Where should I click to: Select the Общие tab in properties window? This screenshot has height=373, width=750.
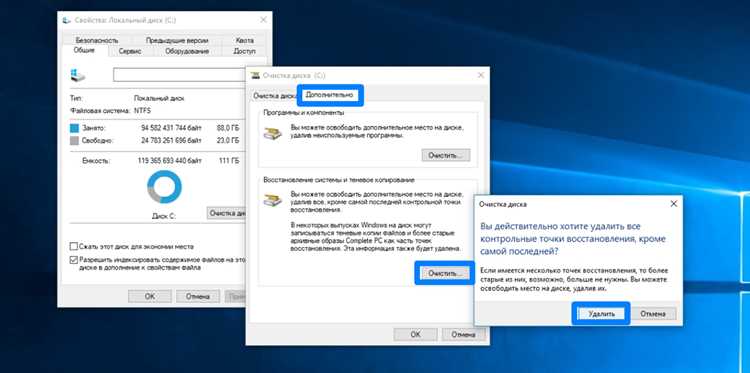click(84, 50)
